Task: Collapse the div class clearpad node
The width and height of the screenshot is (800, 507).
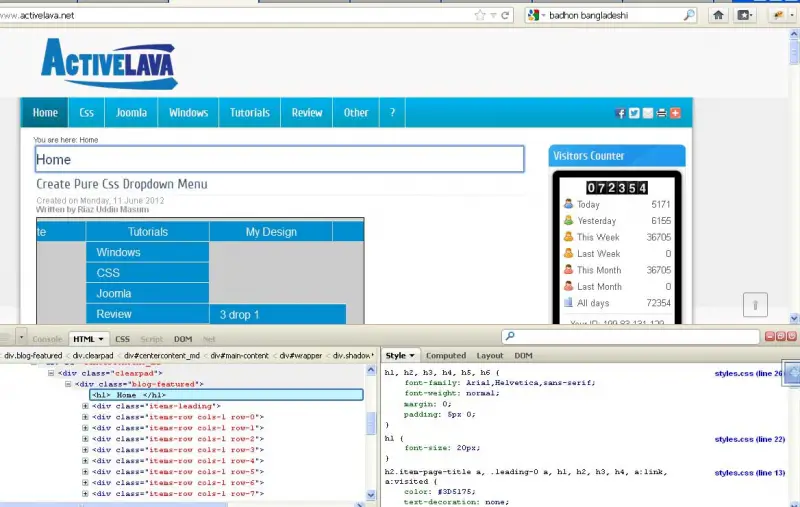Action: point(51,373)
